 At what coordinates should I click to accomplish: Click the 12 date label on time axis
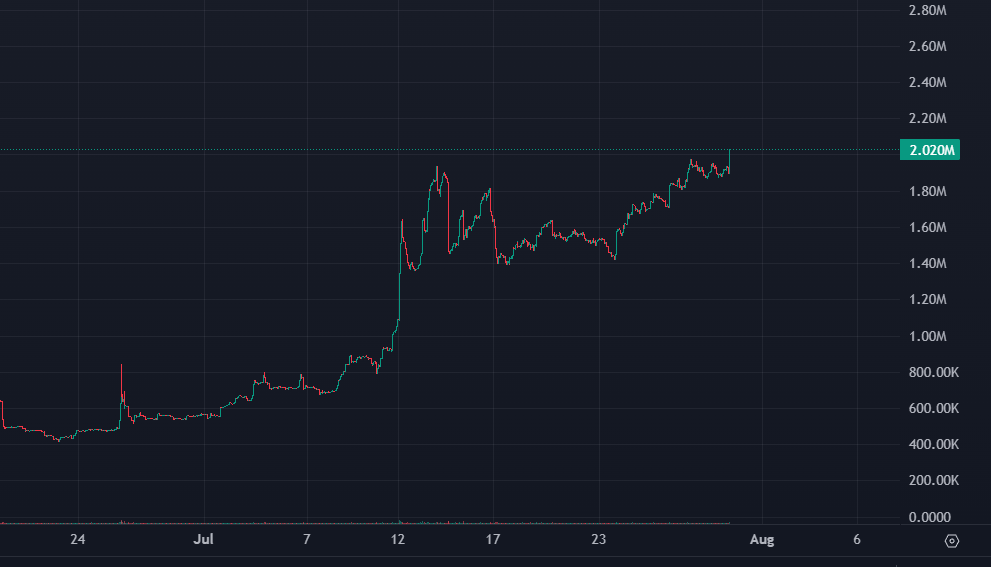click(398, 539)
